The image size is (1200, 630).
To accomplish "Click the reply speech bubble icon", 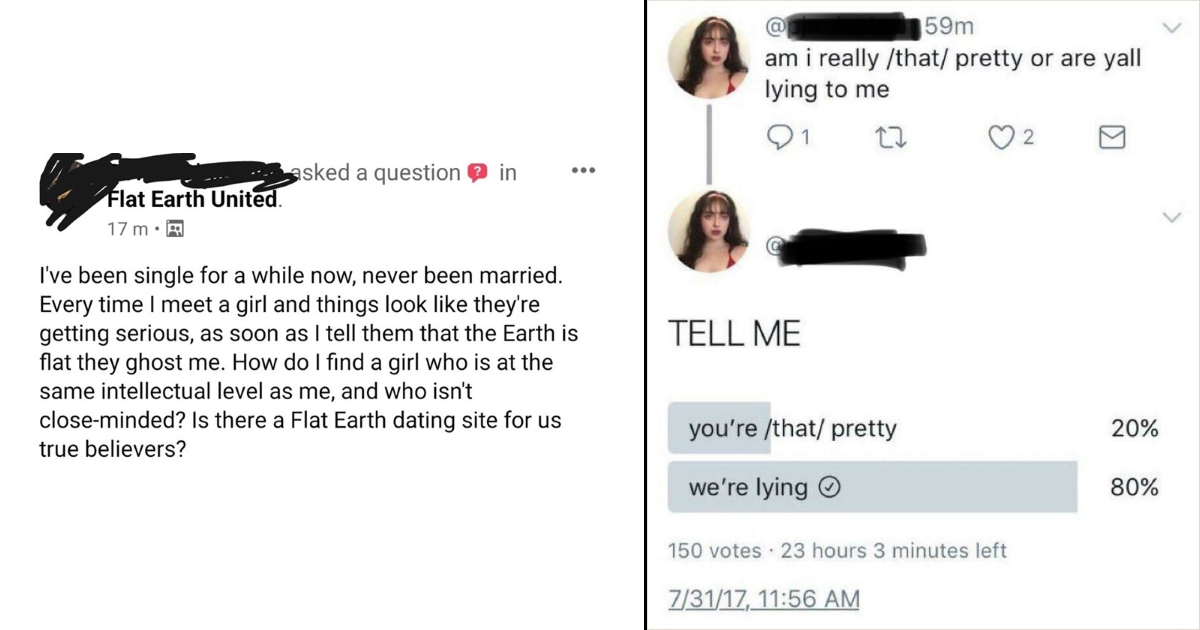I will click(778, 137).
